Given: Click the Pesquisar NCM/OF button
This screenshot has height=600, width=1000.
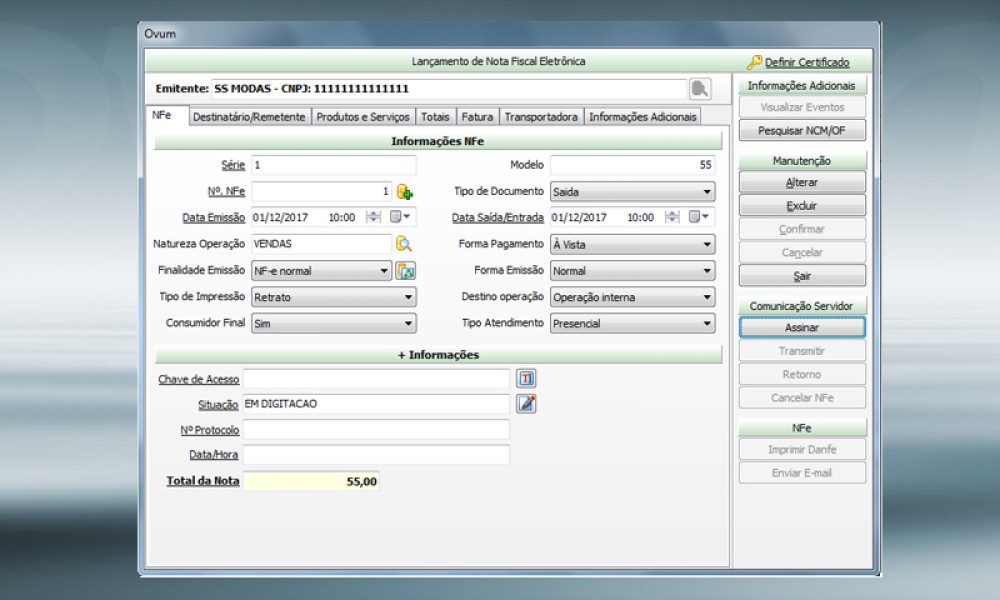Looking at the screenshot, I should click(x=802, y=131).
